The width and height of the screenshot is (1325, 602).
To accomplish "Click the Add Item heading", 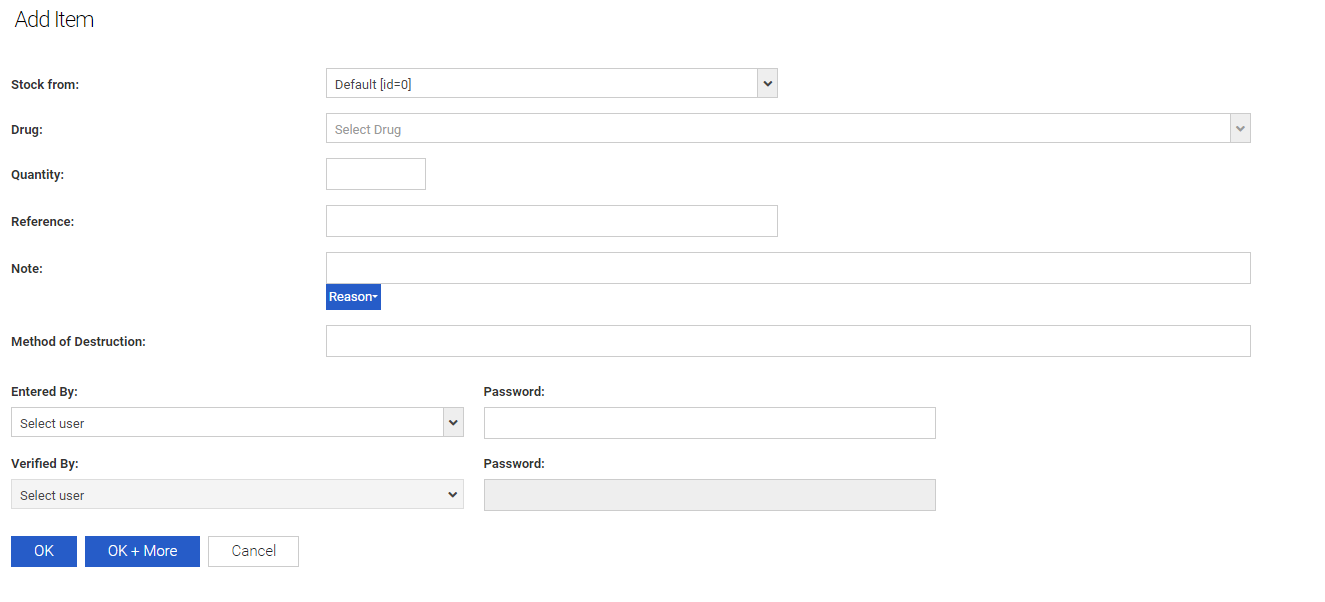I will [54, 20].
